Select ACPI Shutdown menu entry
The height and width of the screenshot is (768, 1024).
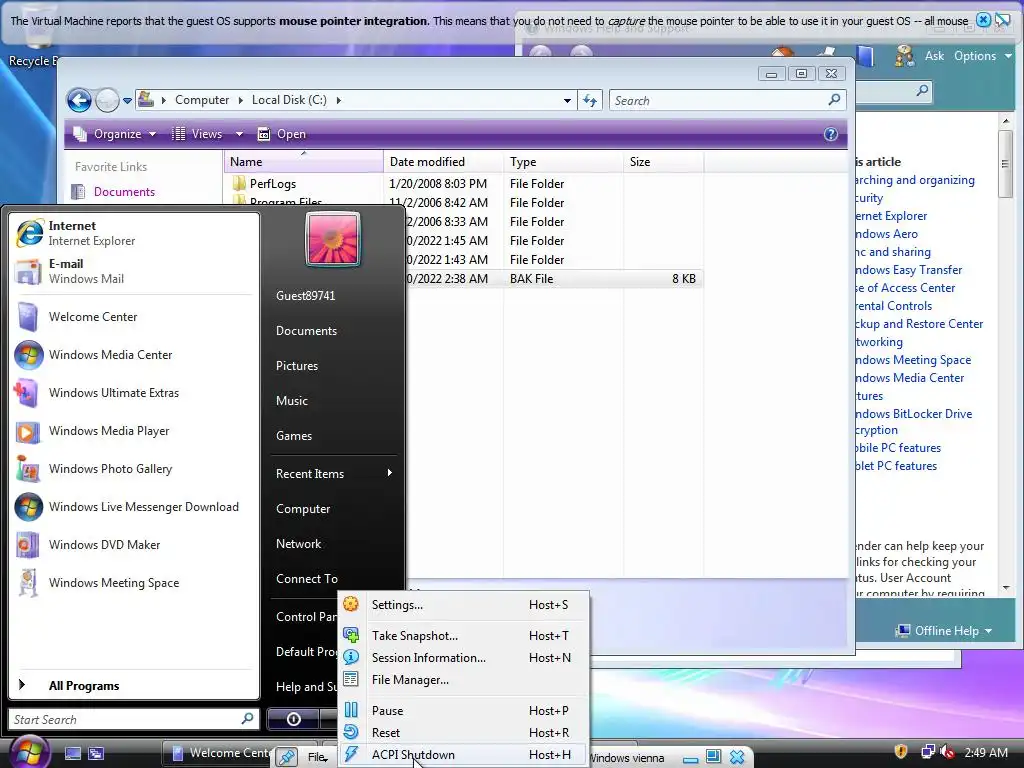point(464,755)
